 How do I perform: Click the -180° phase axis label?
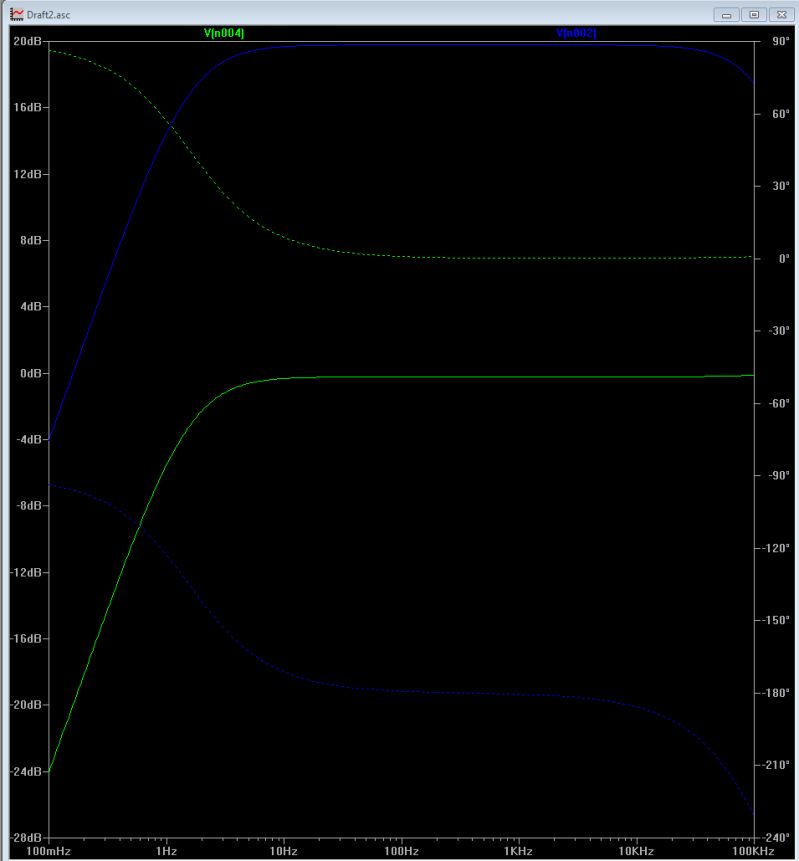[x=775, y=693]
